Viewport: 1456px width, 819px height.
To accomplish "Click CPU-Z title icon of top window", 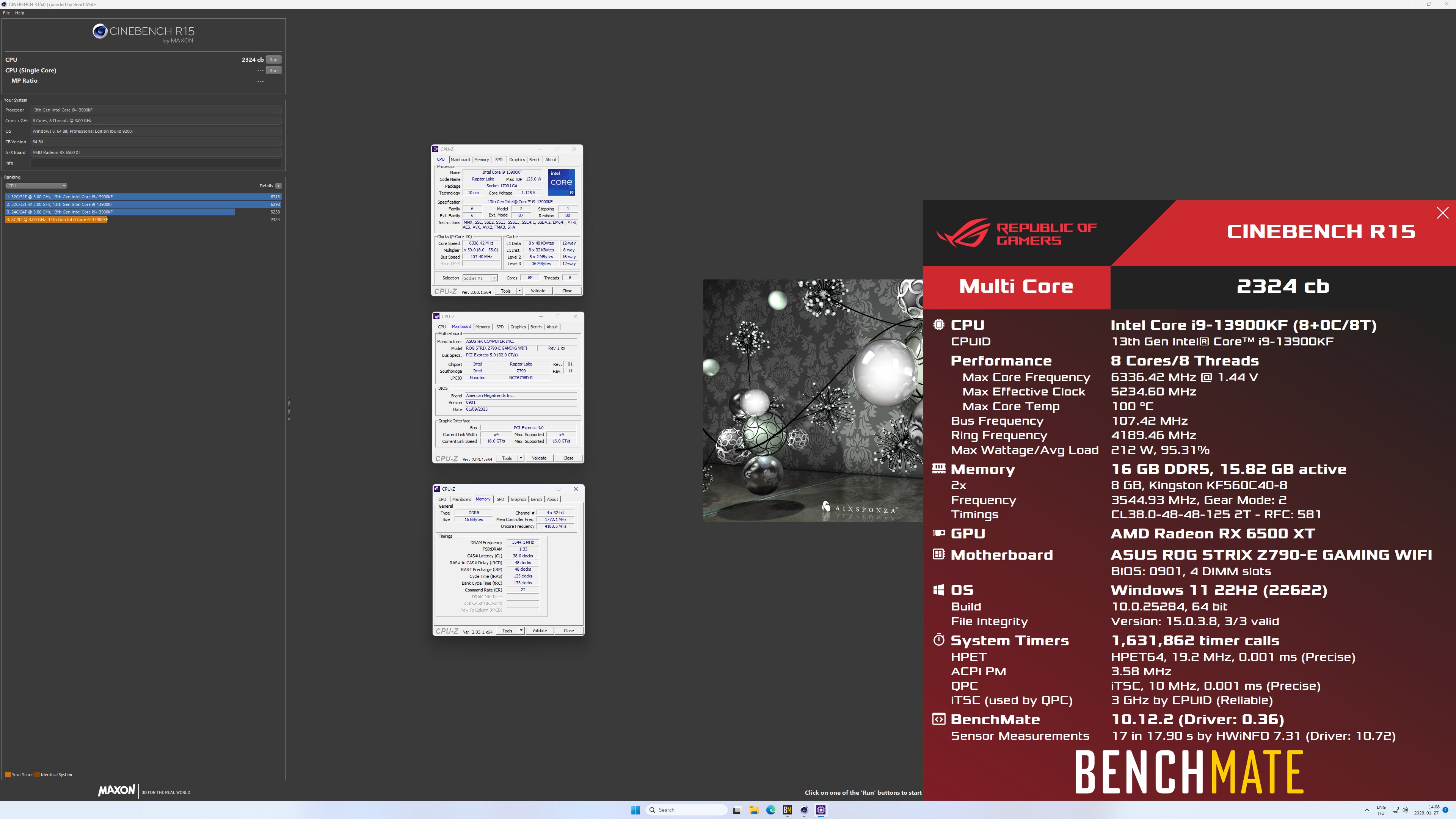I will [435, 149].
